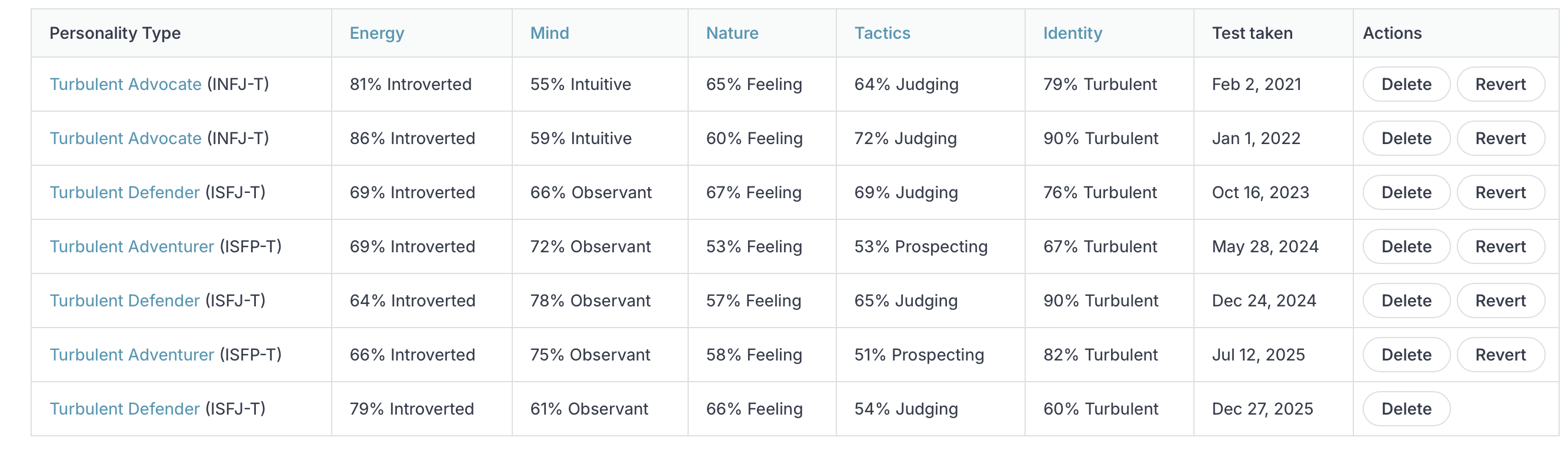Open the Mind column header link
This screenshot has height=454, width=1568.
coord(549,33)
